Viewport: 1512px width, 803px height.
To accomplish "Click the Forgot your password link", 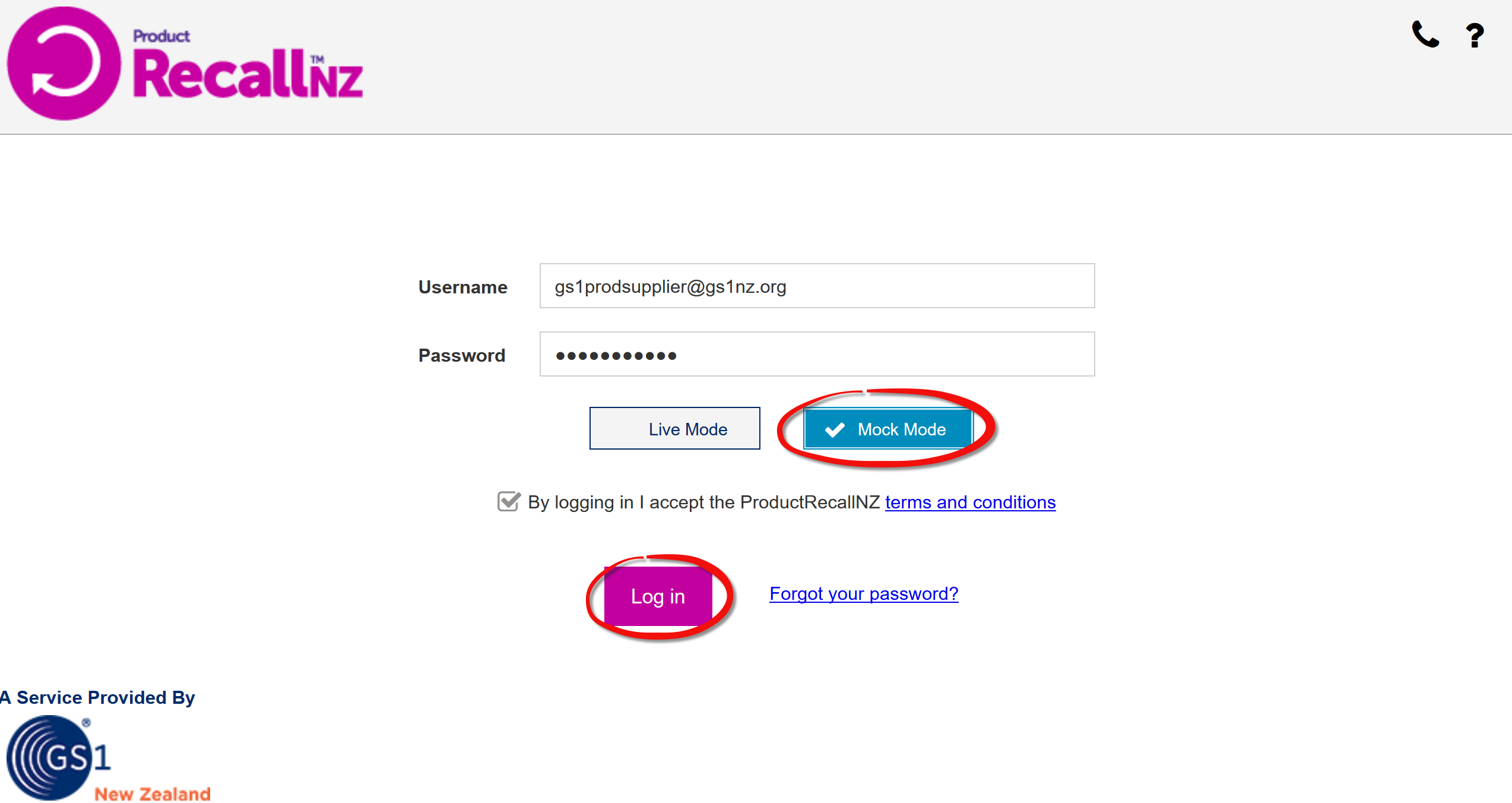I will click(864, 593).
